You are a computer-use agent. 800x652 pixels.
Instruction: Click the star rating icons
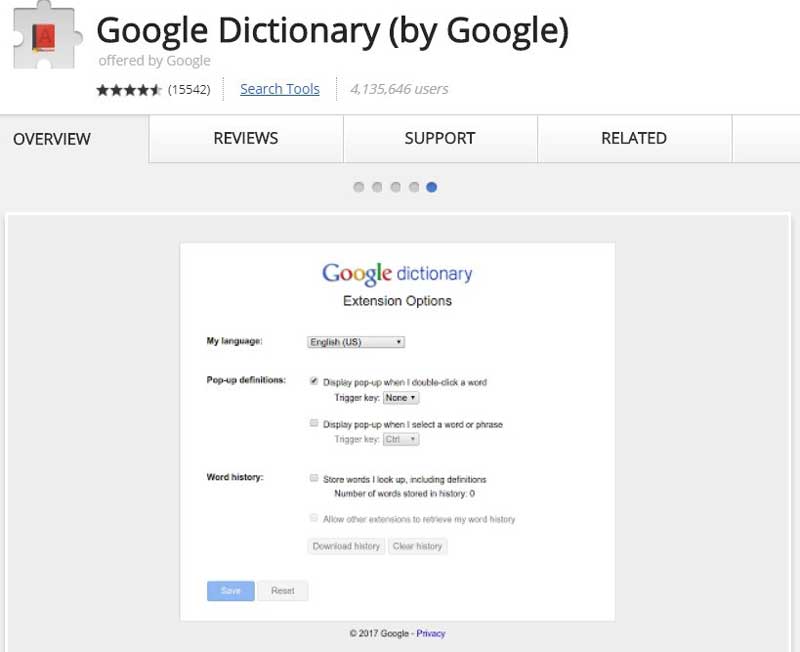pos(129,90)
